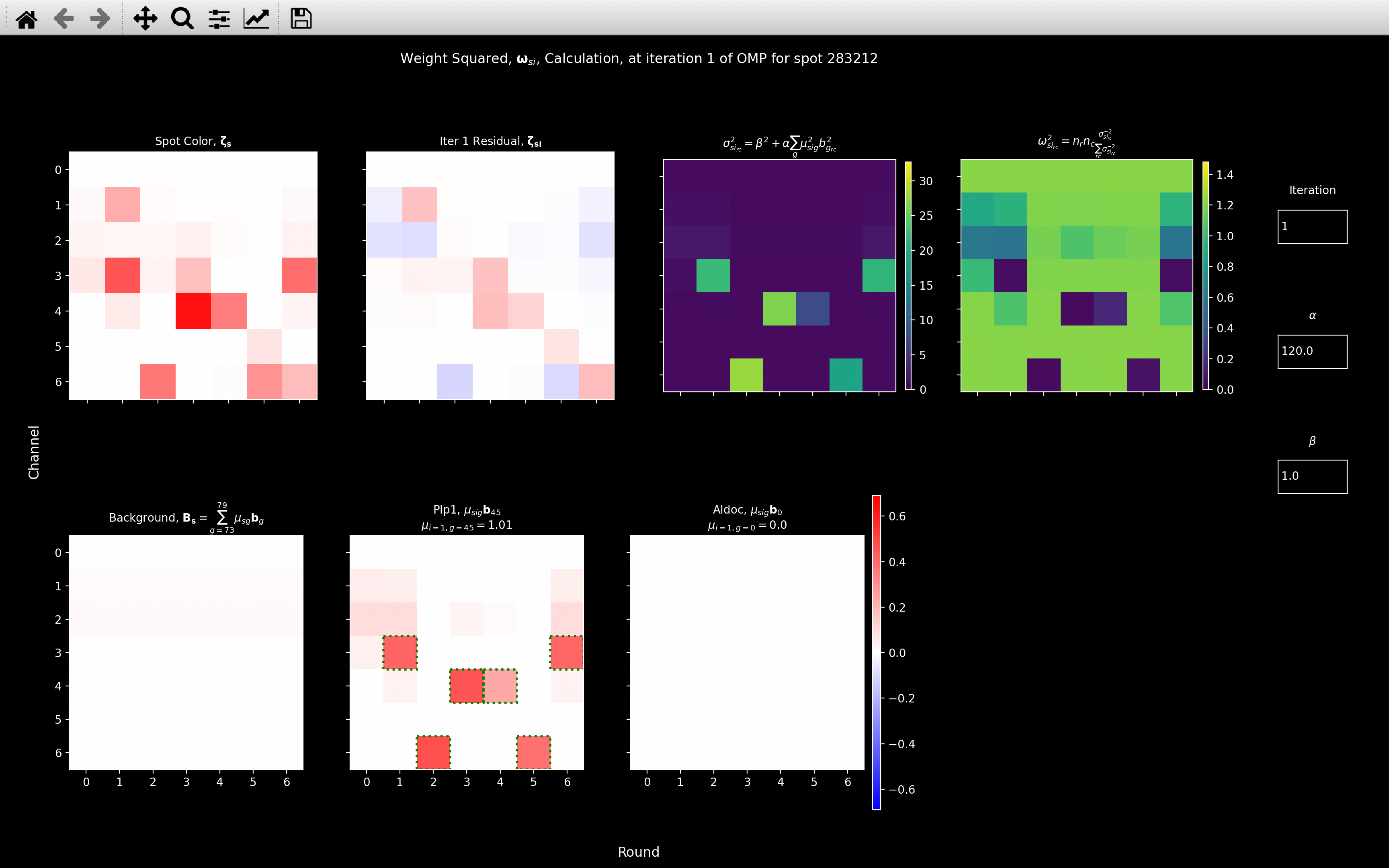Image resolution: width=1389 pixels, height=868 pixels.
Task: Click the red-blue colorbar beside Aldoc
Action: pos(877,653)
